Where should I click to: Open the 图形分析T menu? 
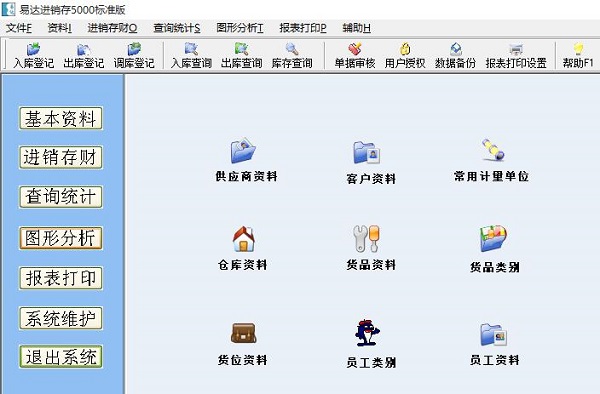click(x=240, y=28)
